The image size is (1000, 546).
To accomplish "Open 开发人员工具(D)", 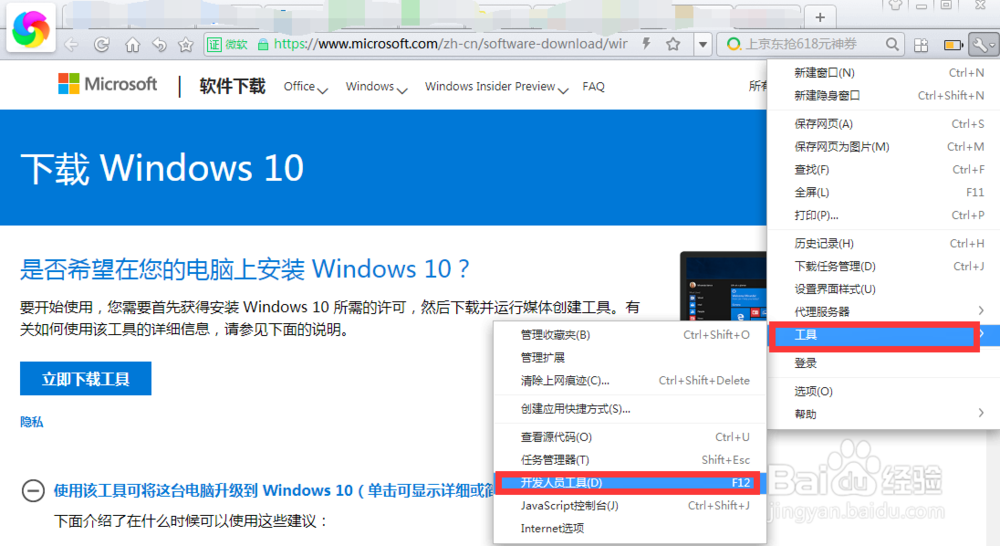I will pyautogui.click(x=628, y=483).
